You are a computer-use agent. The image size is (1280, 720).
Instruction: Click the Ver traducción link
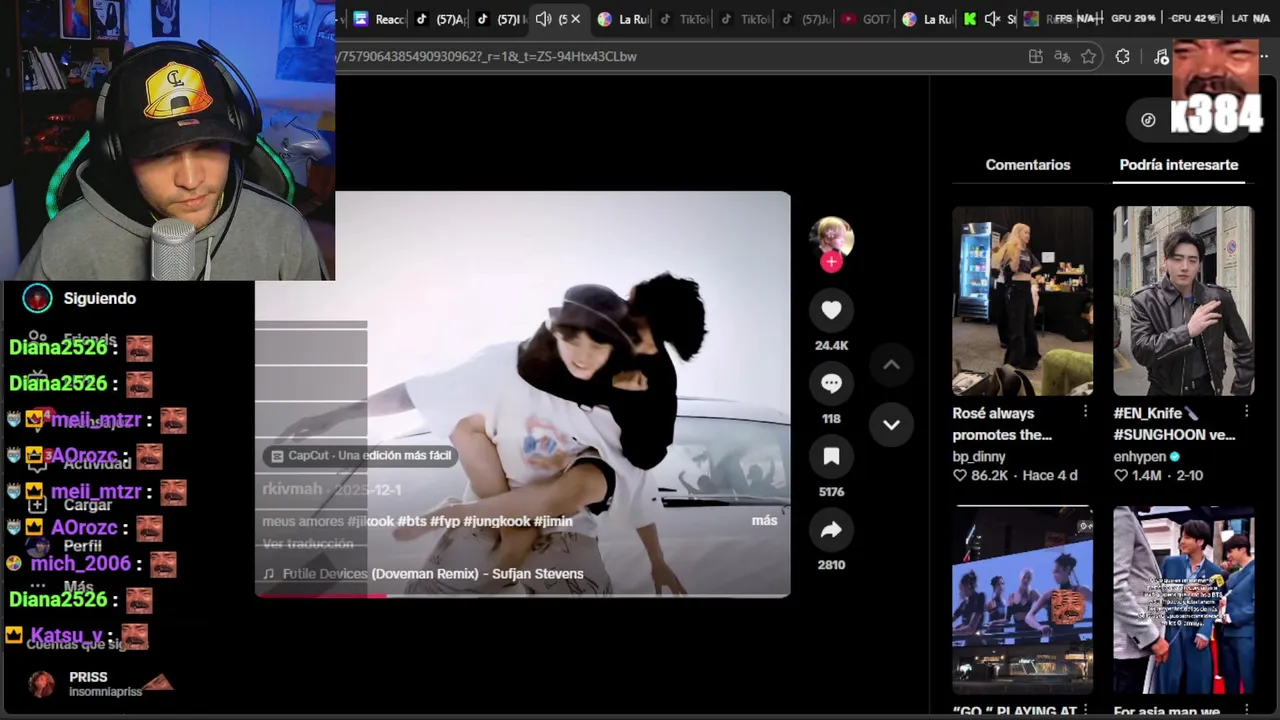point(308,544)
